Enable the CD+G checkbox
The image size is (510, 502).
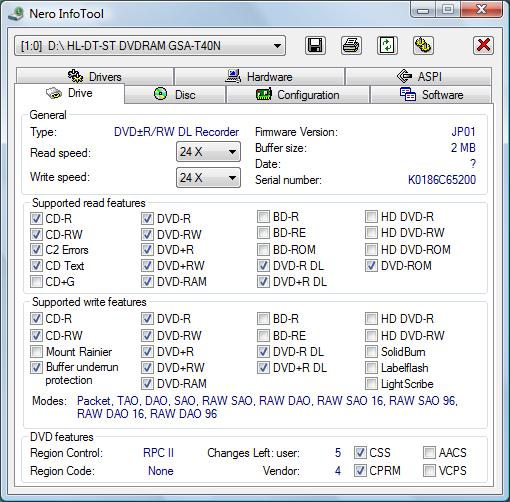pos(36,282)
